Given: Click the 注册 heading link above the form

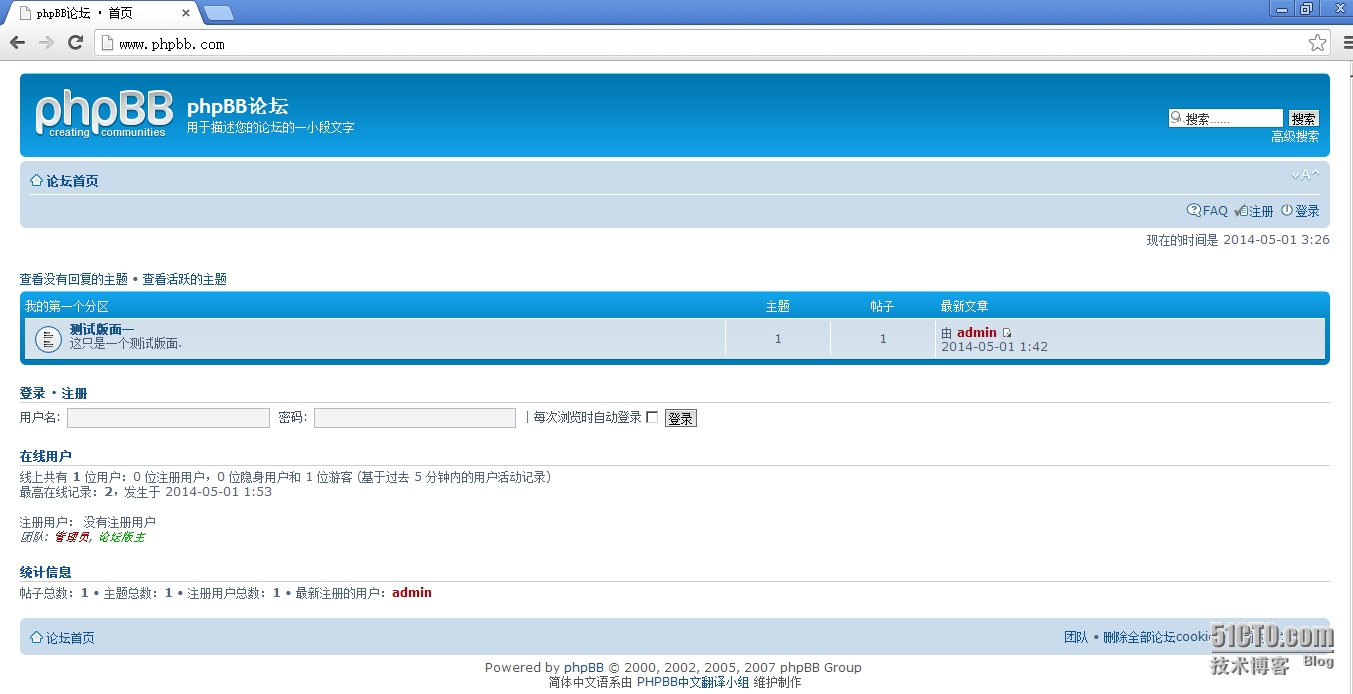Looking at the screenshot, I should [74, 393].
